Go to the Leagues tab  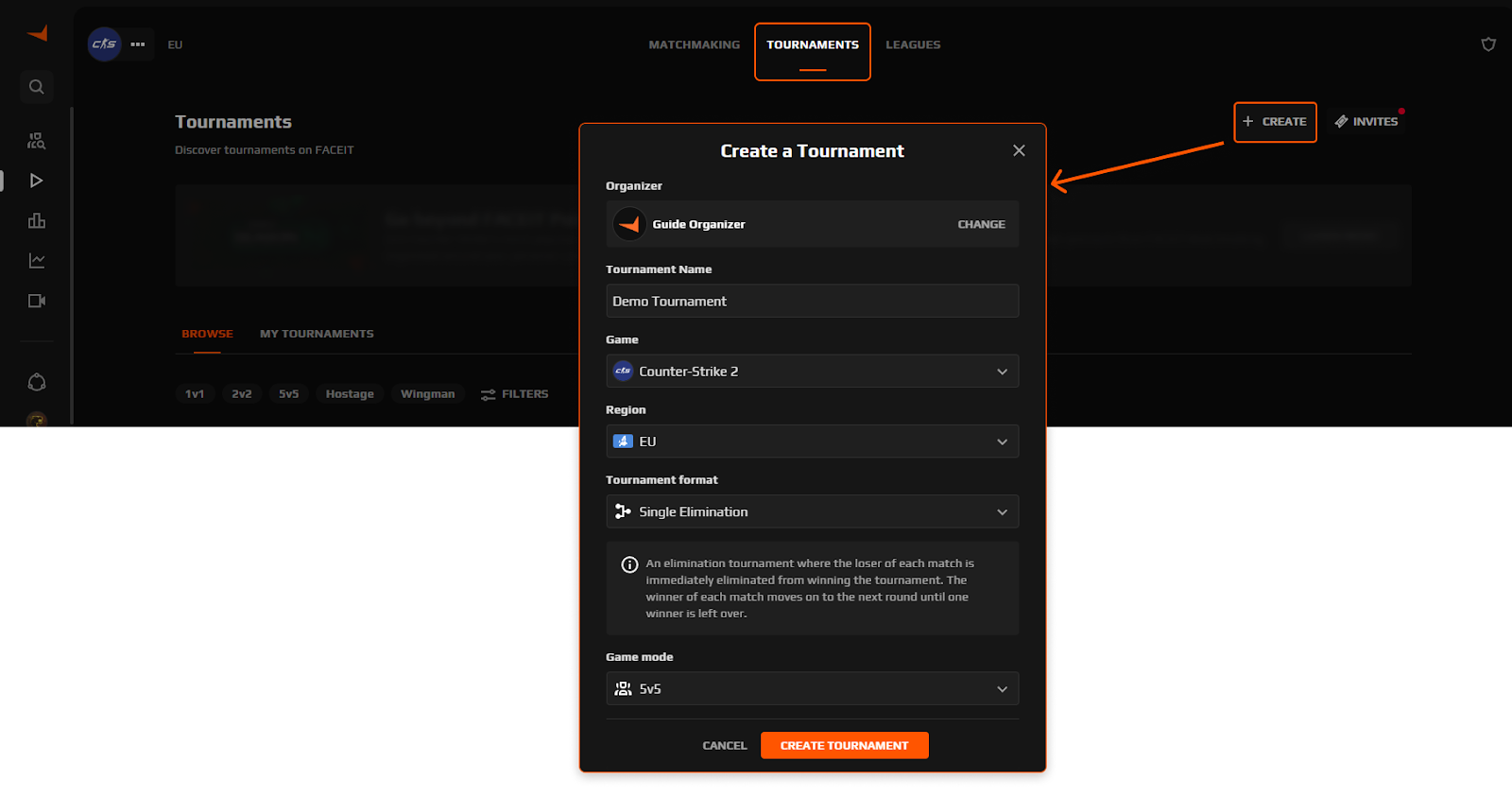pyautogui.click(x=913, y=44)
